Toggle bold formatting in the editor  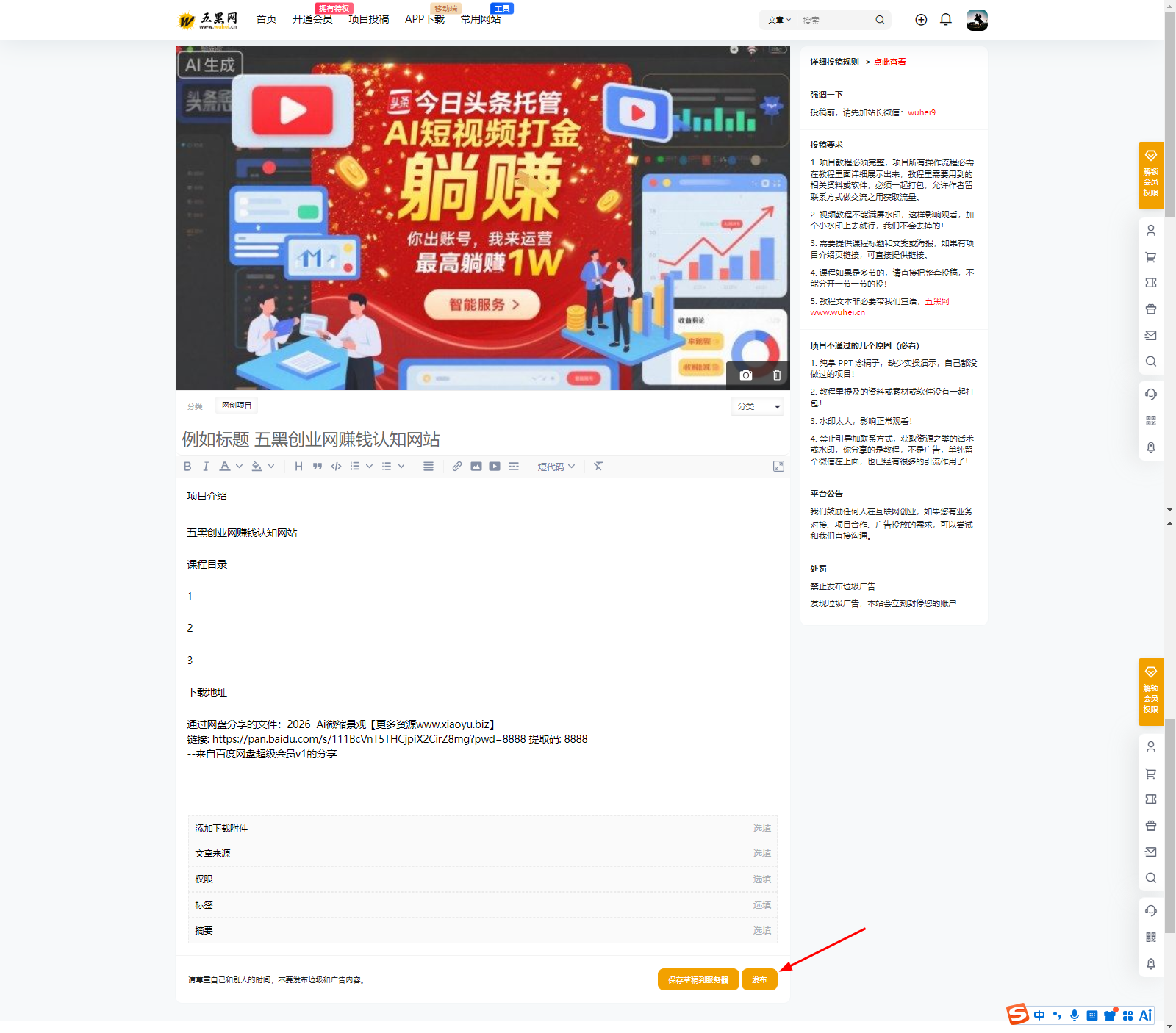(x=187, y=467)
